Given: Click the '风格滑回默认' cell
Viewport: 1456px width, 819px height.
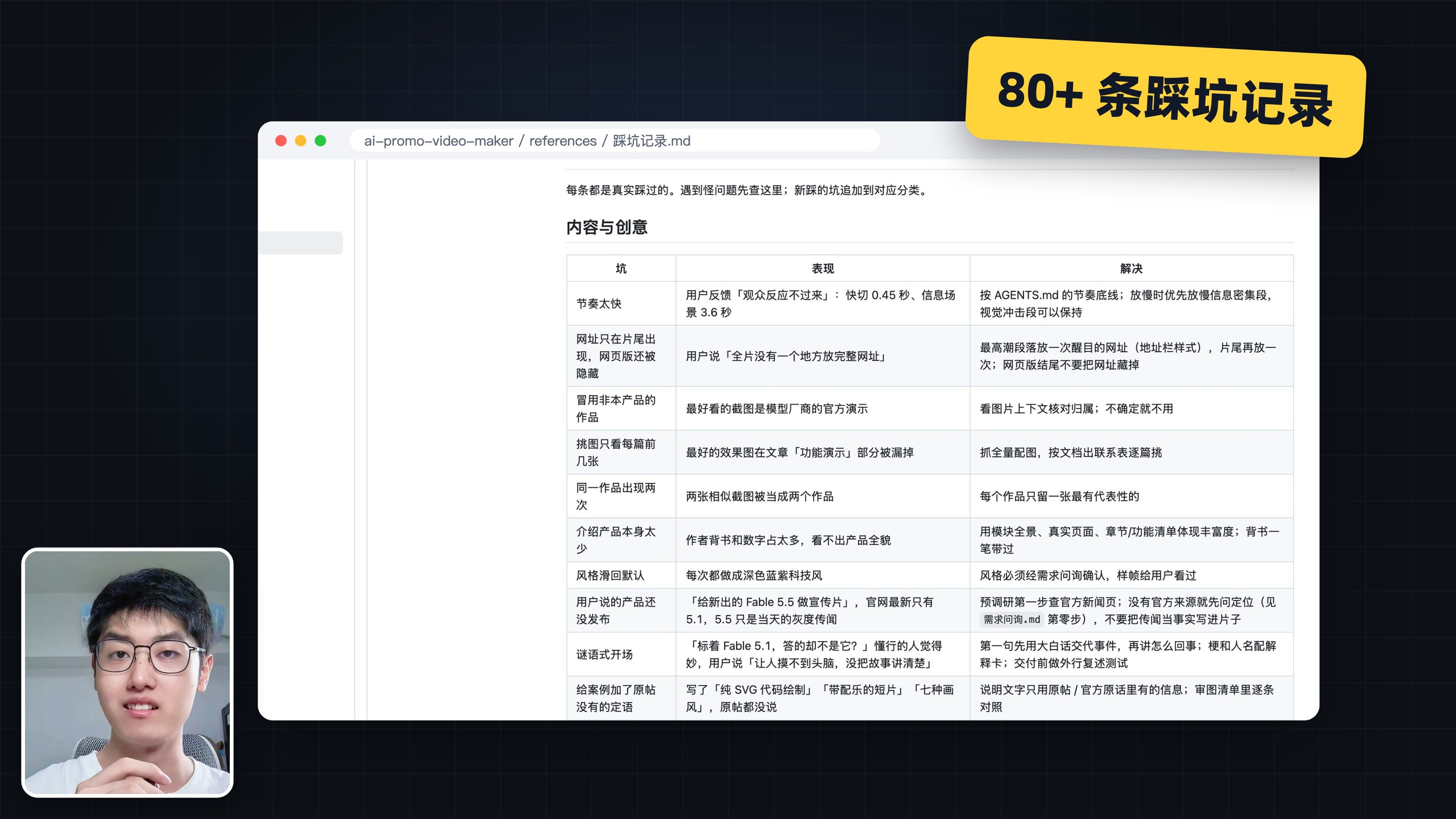Looking at the screenshot, I should 621,576.
